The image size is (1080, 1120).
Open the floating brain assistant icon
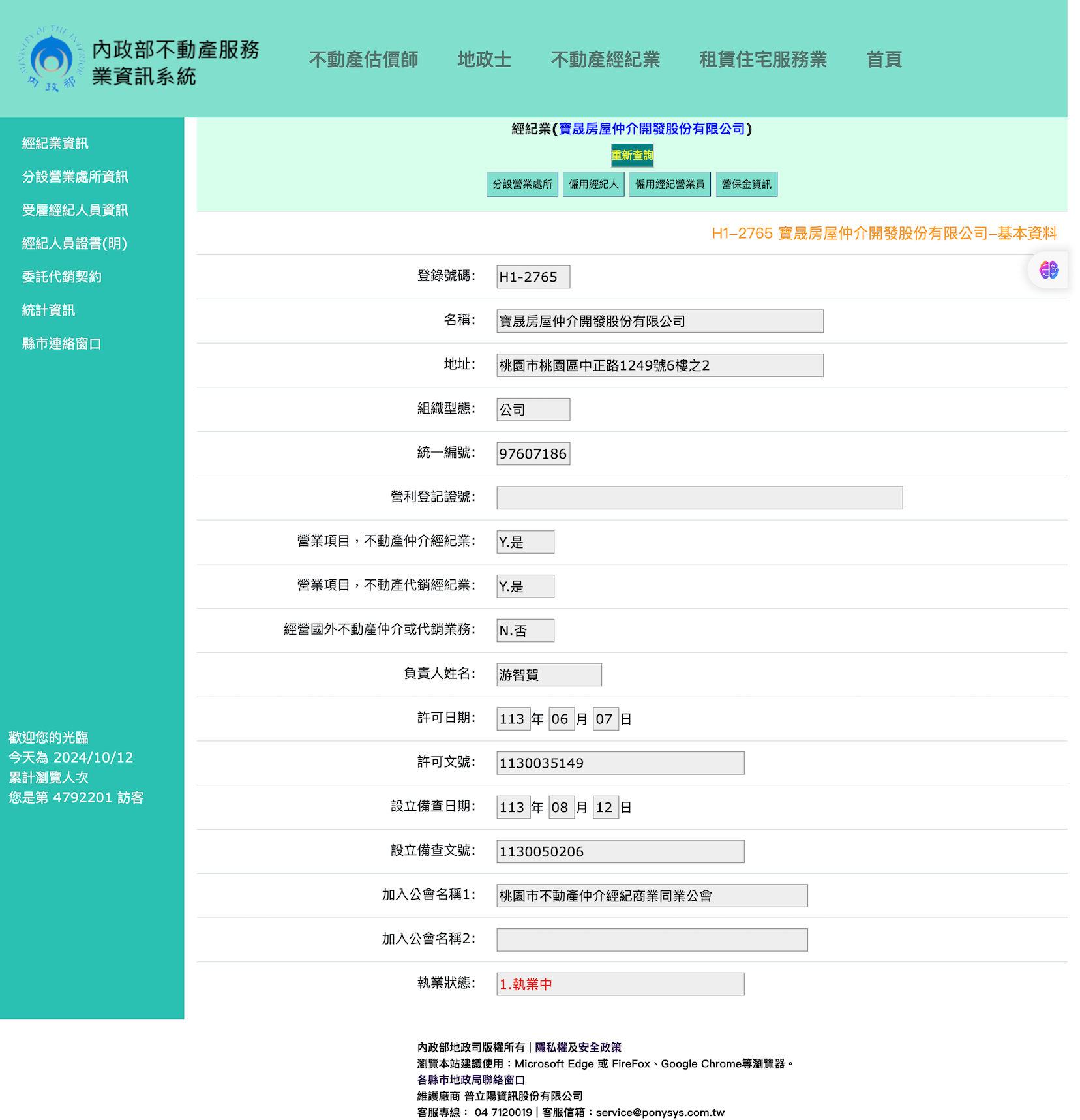pyautogui.click(x=1049, y=270)
